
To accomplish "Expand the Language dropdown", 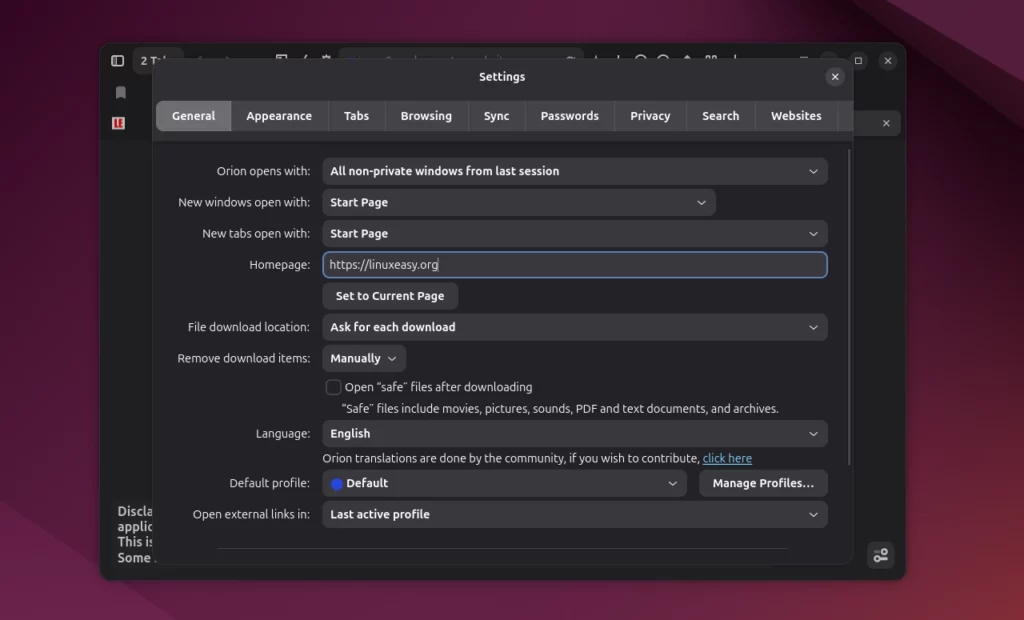I will click(575, 434).
